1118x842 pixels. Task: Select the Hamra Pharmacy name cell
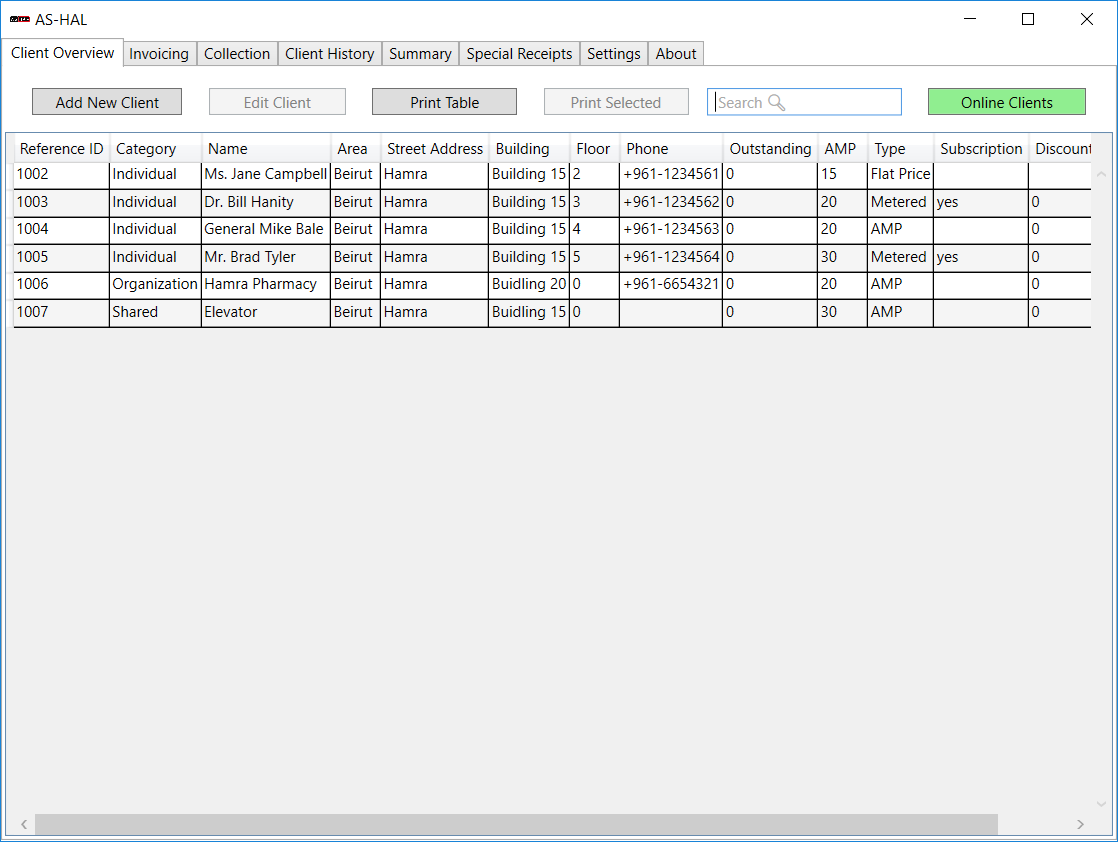click(x=266, y=284)
